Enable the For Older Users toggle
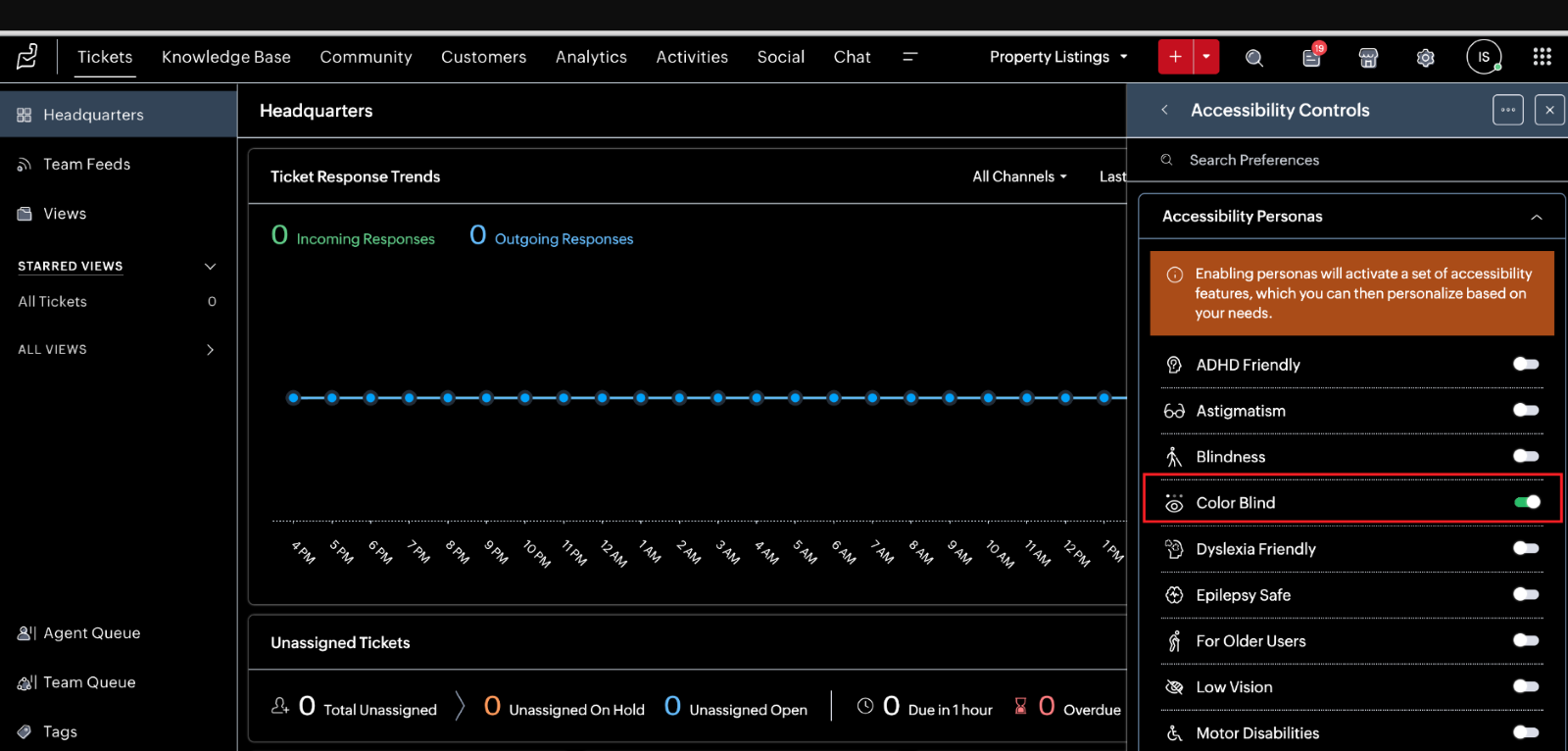This screenshot has width=1568, height=751. (x=1526, y=640)
